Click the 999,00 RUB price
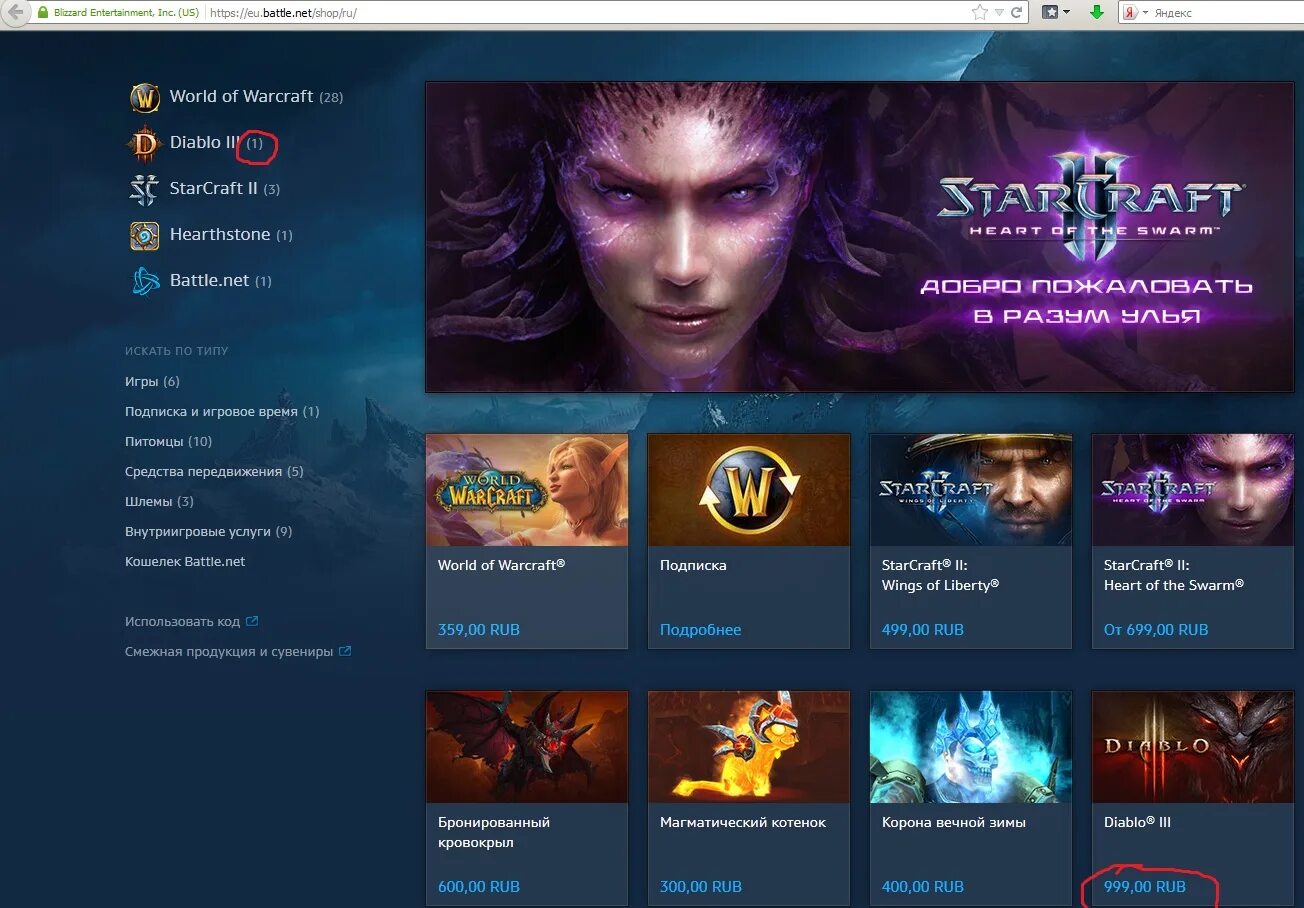 (x=1145, y=887)
